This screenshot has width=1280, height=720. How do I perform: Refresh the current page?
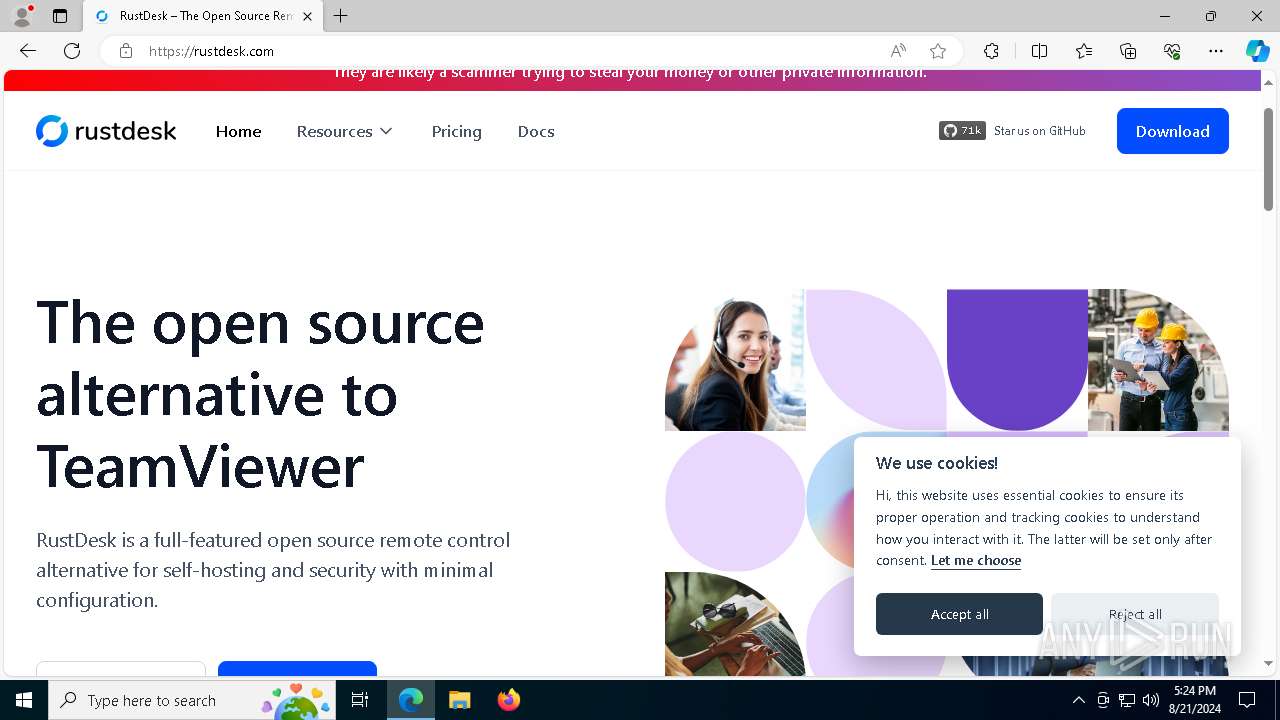point(72,51)
